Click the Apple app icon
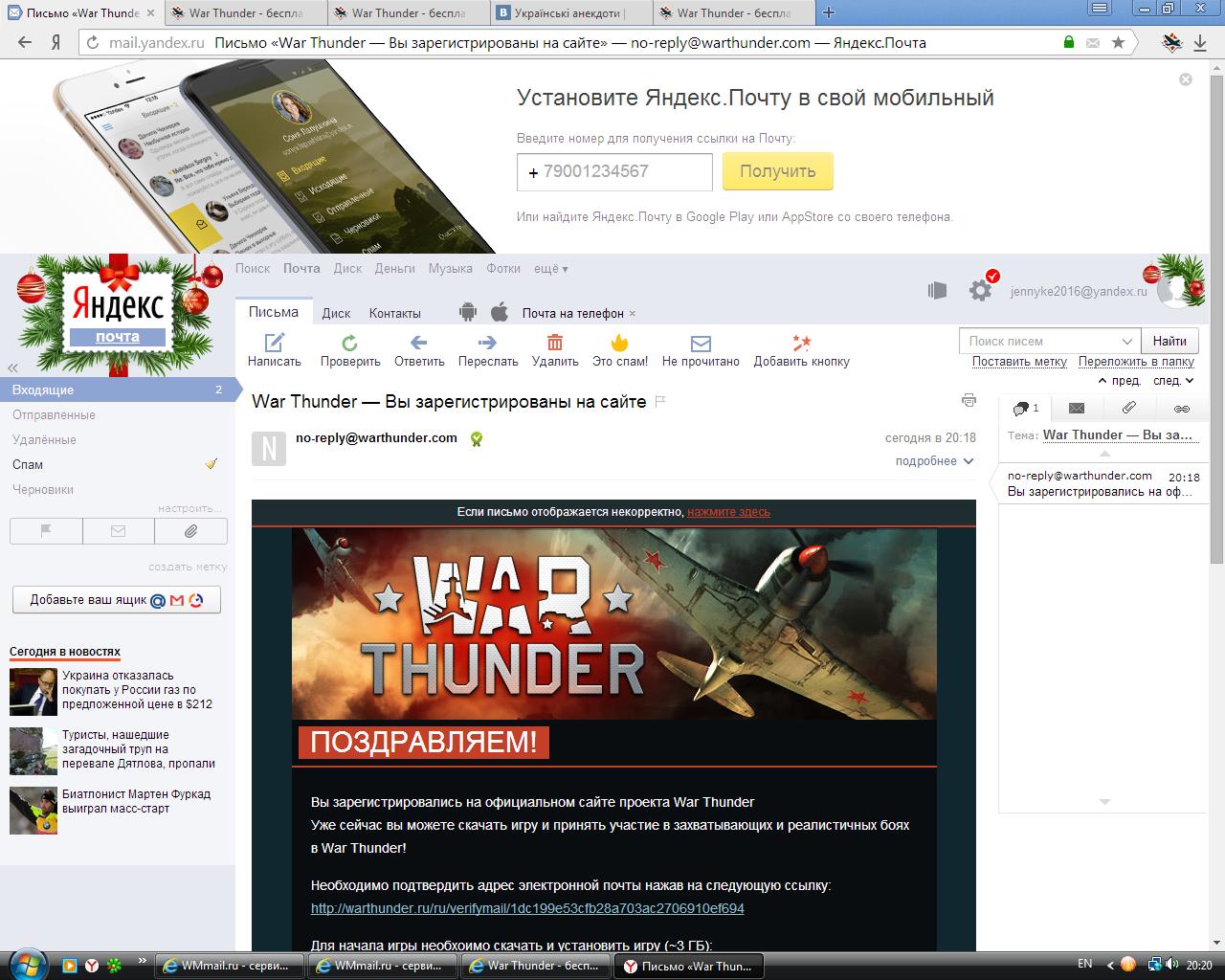 (499, 312)
